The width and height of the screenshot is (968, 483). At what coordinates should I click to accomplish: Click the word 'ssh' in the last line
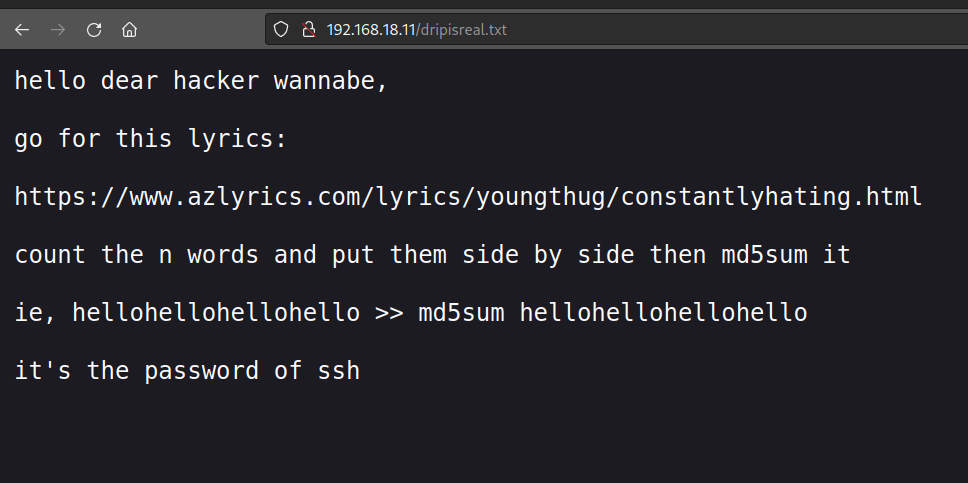[x=338, y=371]
